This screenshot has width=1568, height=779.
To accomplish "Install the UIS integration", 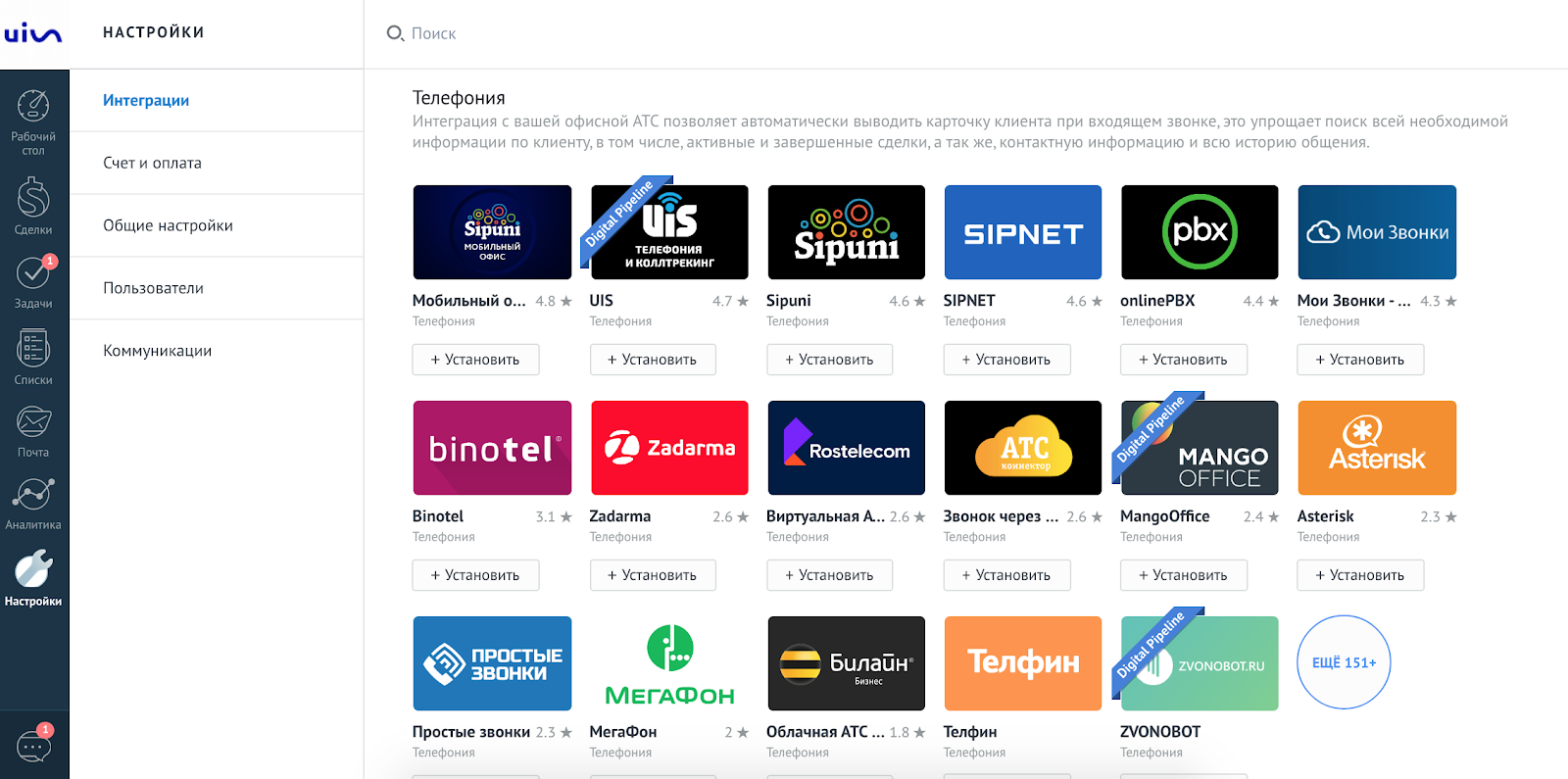I will 653,360.
